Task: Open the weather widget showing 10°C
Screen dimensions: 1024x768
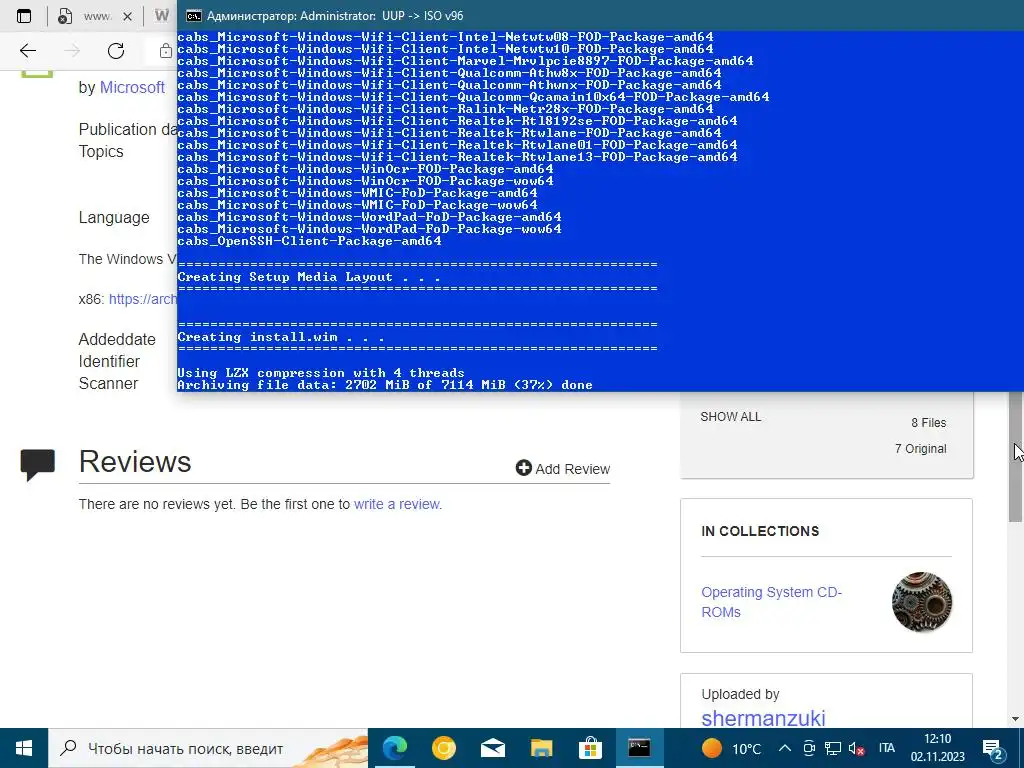Action: click(731, 748)
